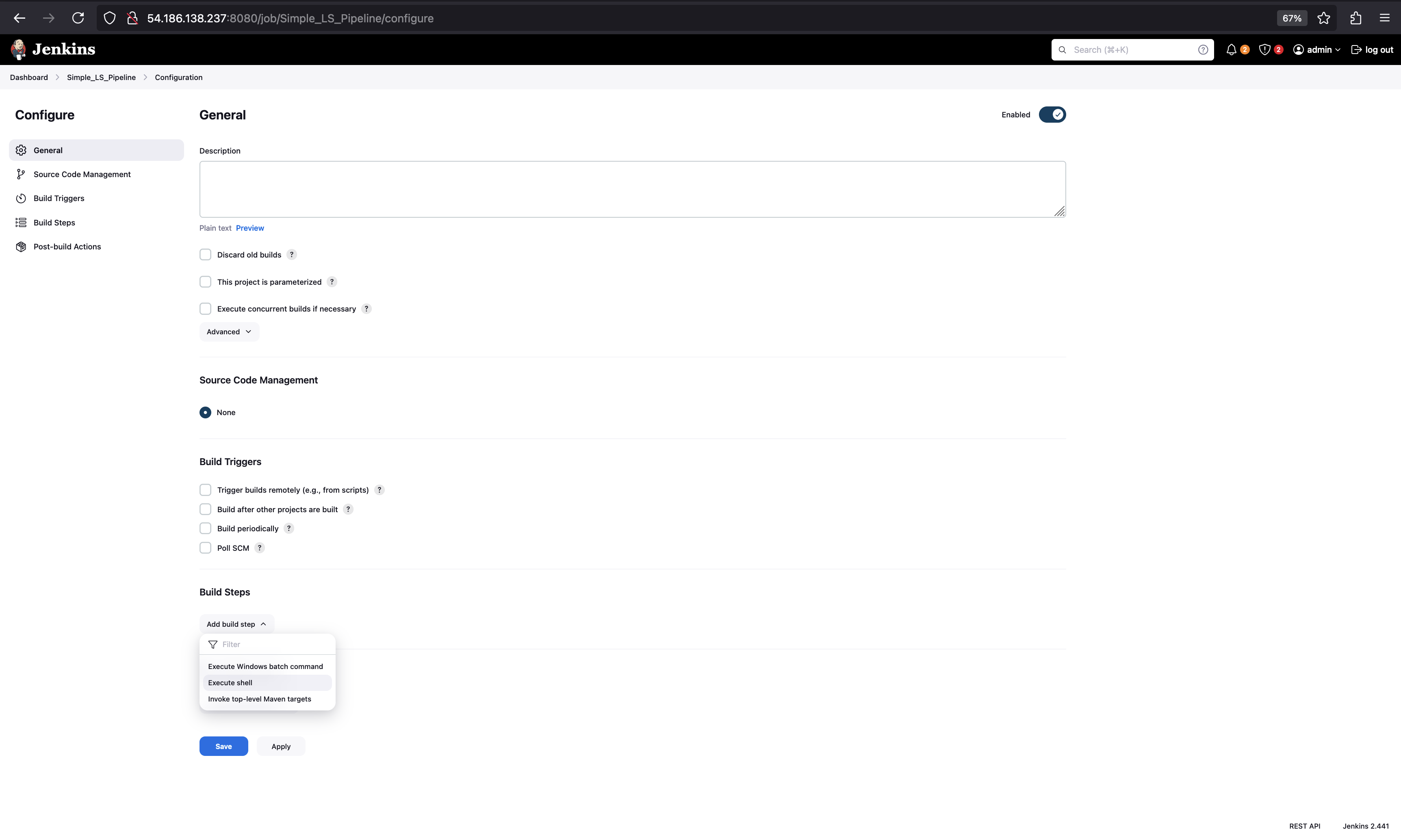Reload the page with the refresh icon
This screenshot has width=1401, height=840.
[78, 18]
